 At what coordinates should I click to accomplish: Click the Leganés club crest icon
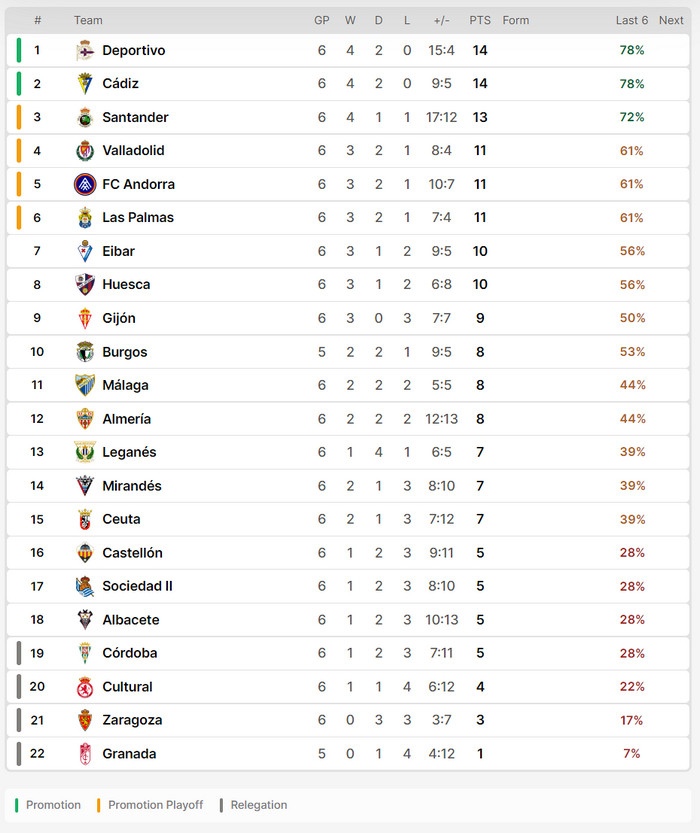pyautogui.click(x=85, y=453)
